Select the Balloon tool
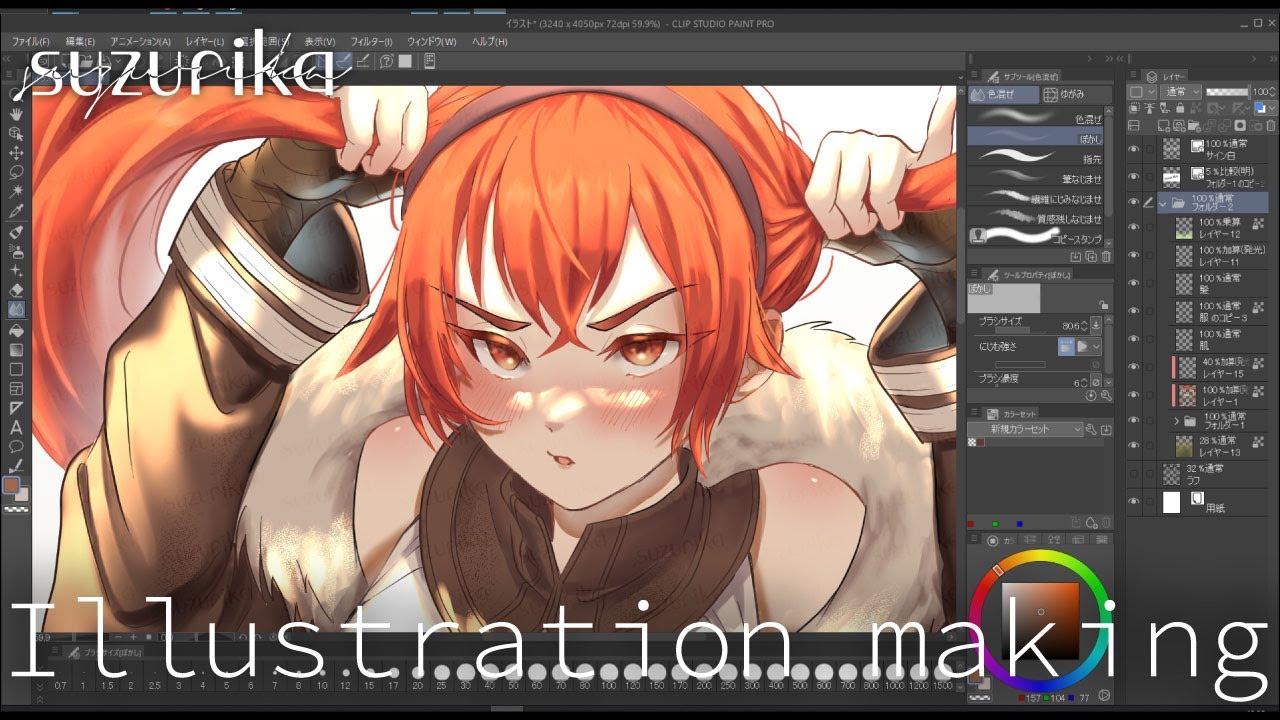Image resolution: width=1280 pixels, height=720 pixels. coord(16,447)
